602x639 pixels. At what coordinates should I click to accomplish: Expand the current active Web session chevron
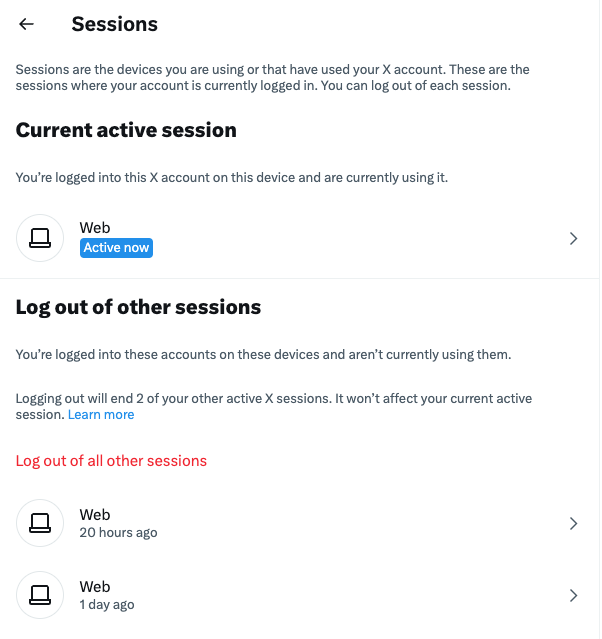[573, 238]
